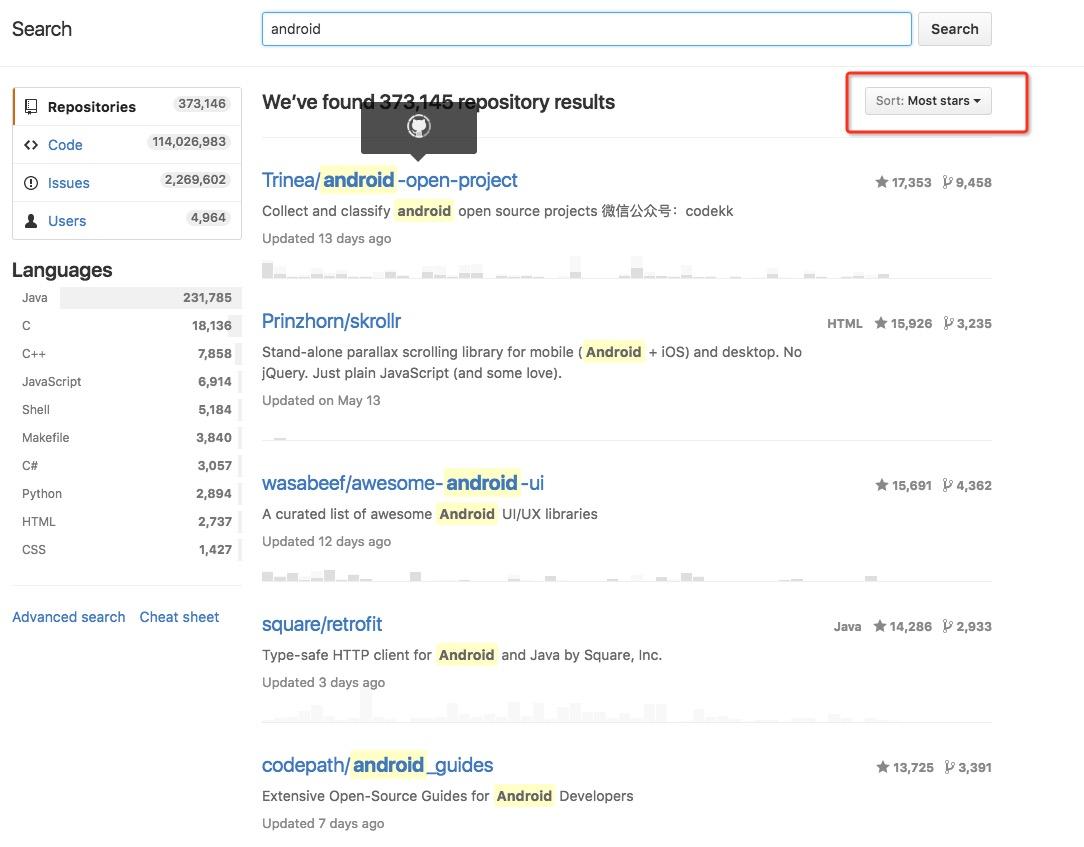Click the 14,286 stars count
The width and height of the screenshot is (1084, 847).
pyautogui.click(x=910, y=626)
